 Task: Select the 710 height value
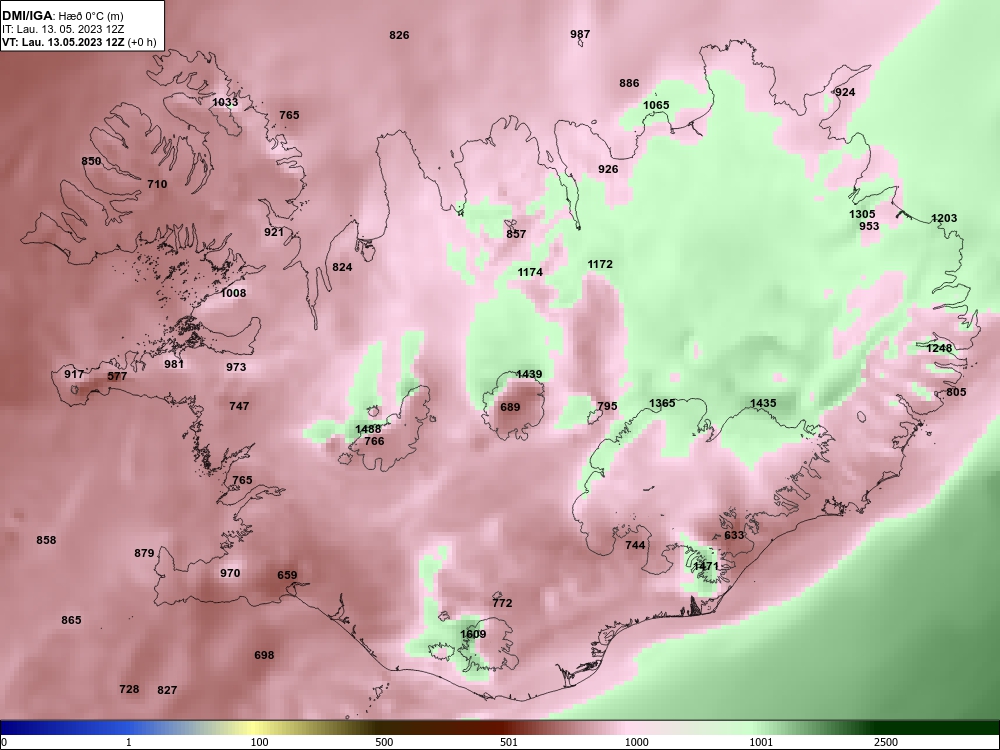tap(157, 184)
